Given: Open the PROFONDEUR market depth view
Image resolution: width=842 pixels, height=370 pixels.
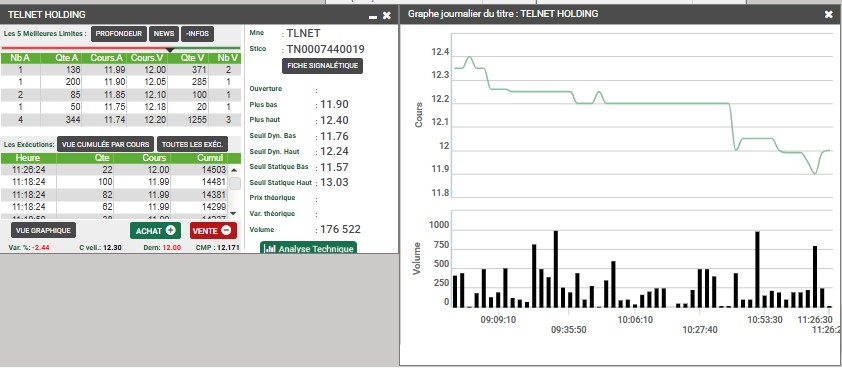Looking at the screenshot, I should [x=119, y=34].
